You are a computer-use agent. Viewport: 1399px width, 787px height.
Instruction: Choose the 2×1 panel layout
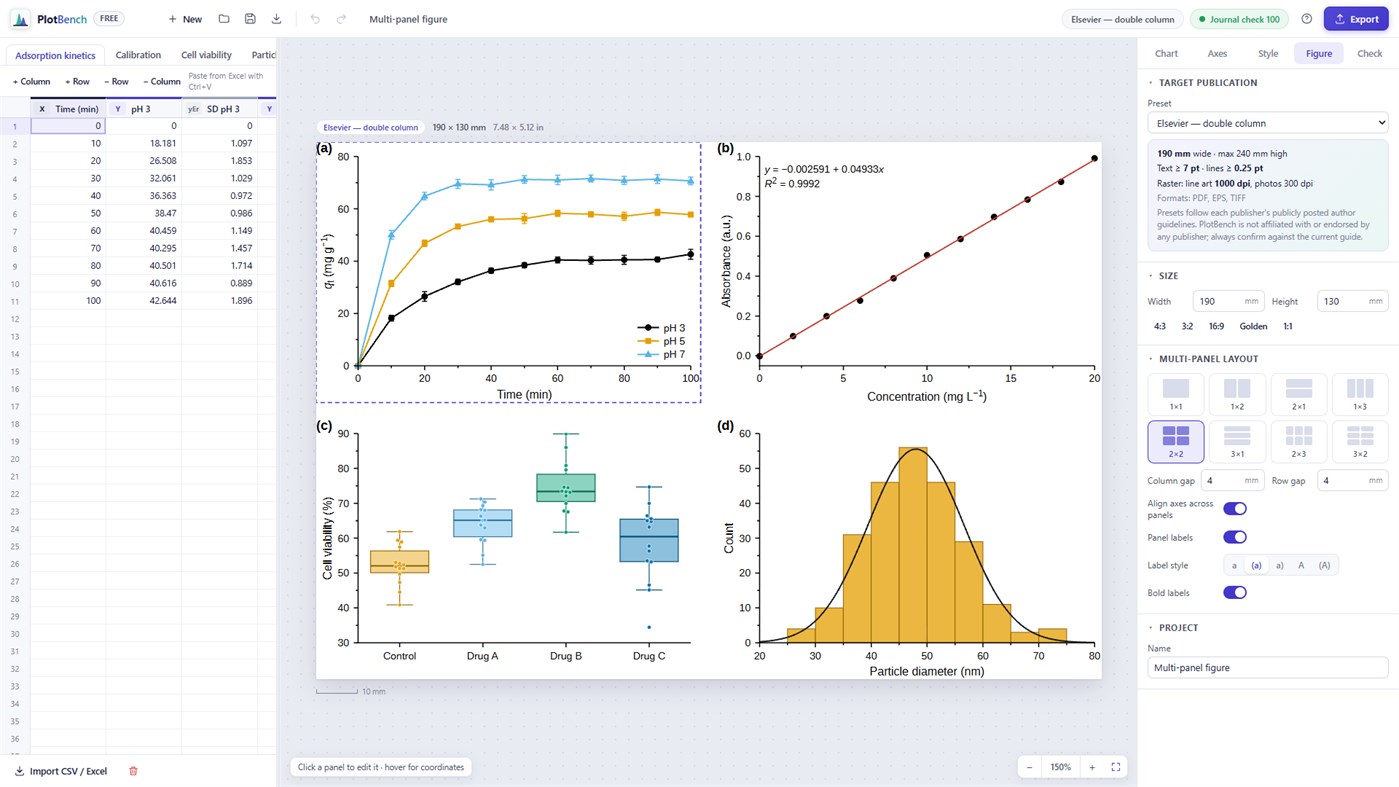[x=1298, y=394]
